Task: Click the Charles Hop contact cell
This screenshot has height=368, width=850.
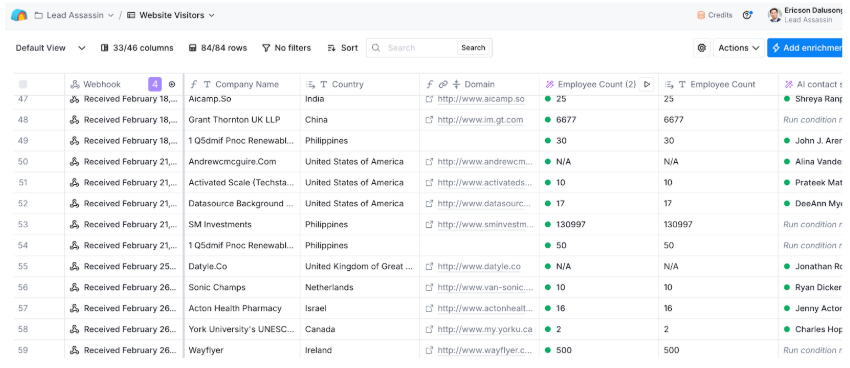Action: pyautogui.click(x=811, y=330)
